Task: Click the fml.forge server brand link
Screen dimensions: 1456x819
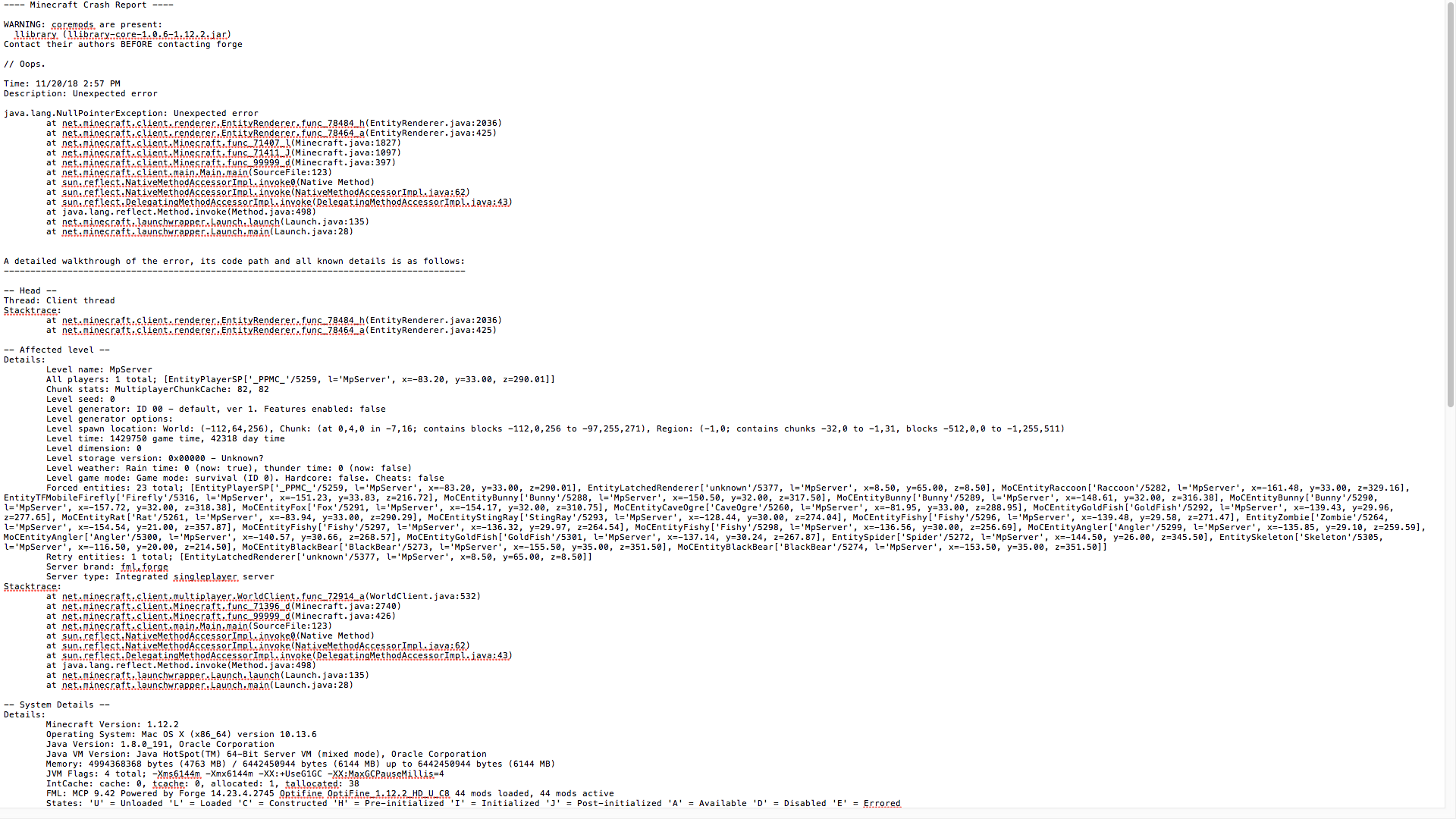Action: 144,567
